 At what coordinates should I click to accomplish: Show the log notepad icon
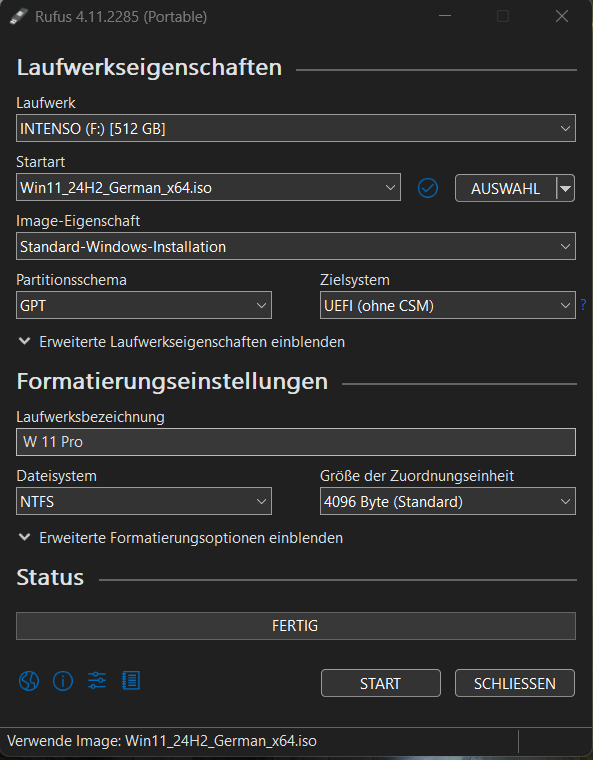tap(131, 681)
